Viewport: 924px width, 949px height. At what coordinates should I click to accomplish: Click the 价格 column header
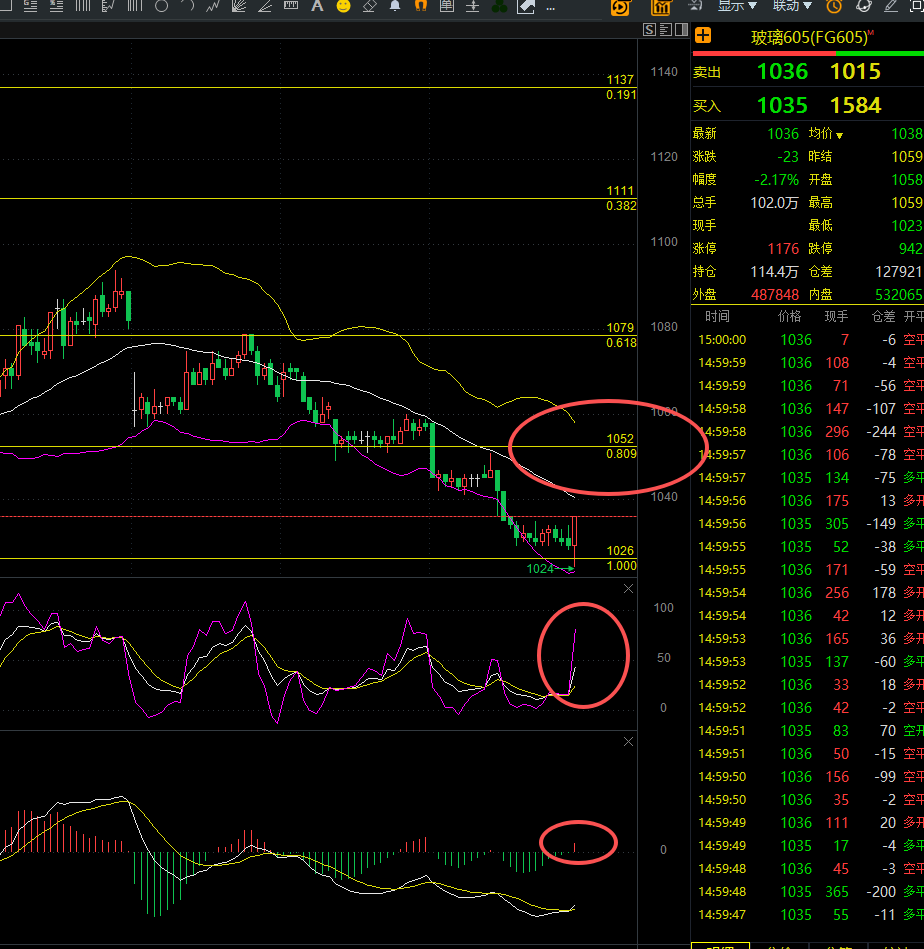(789, 316)
